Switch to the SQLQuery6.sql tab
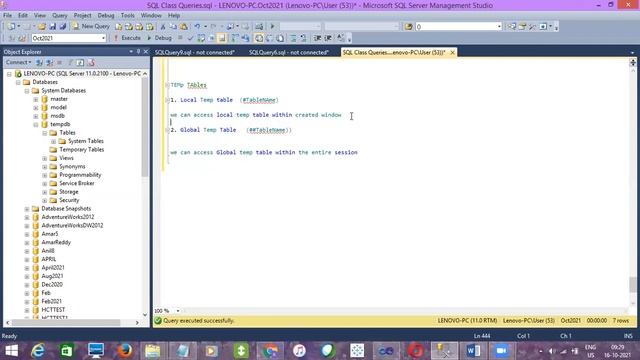 [x=289, y=52]
